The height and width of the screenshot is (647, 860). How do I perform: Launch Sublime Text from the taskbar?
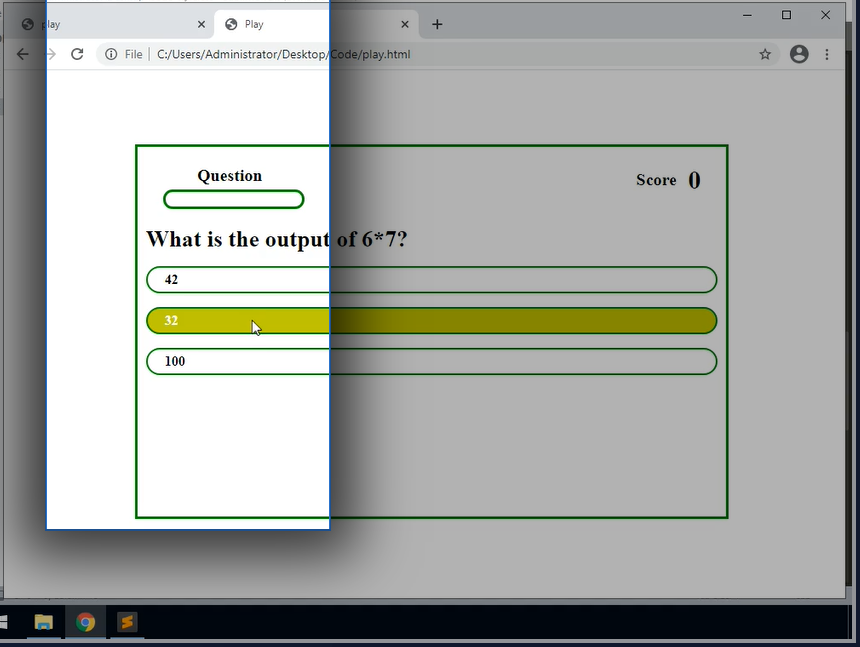click(127, 623)
